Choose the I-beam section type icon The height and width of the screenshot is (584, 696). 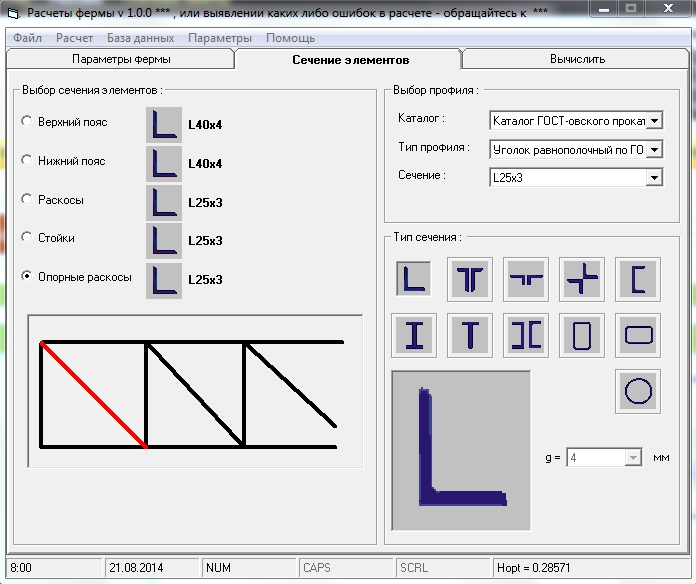pyautogui.click(x=414, y=334)
